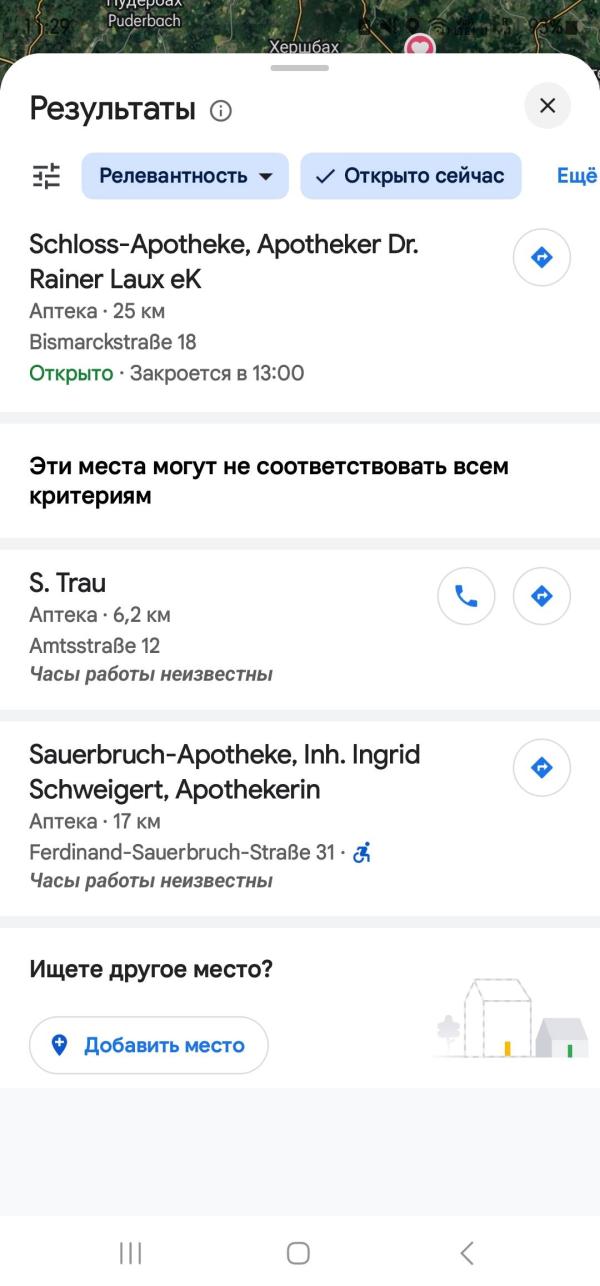The height and width of the screenshot is (1286, 600).
Task: Tap the Добавить место button
Action: coord(149,1045)
